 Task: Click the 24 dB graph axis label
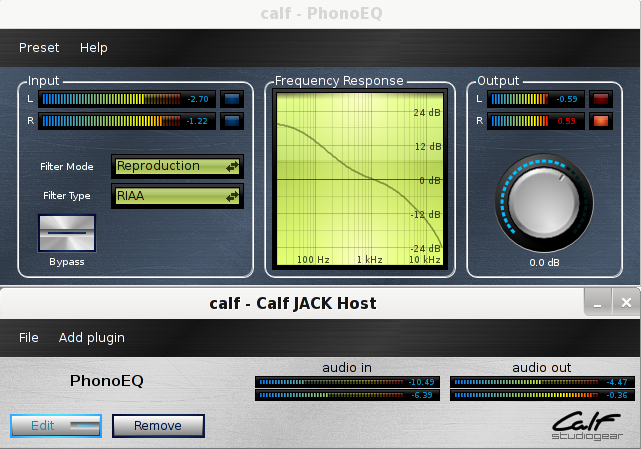(427, 112)
